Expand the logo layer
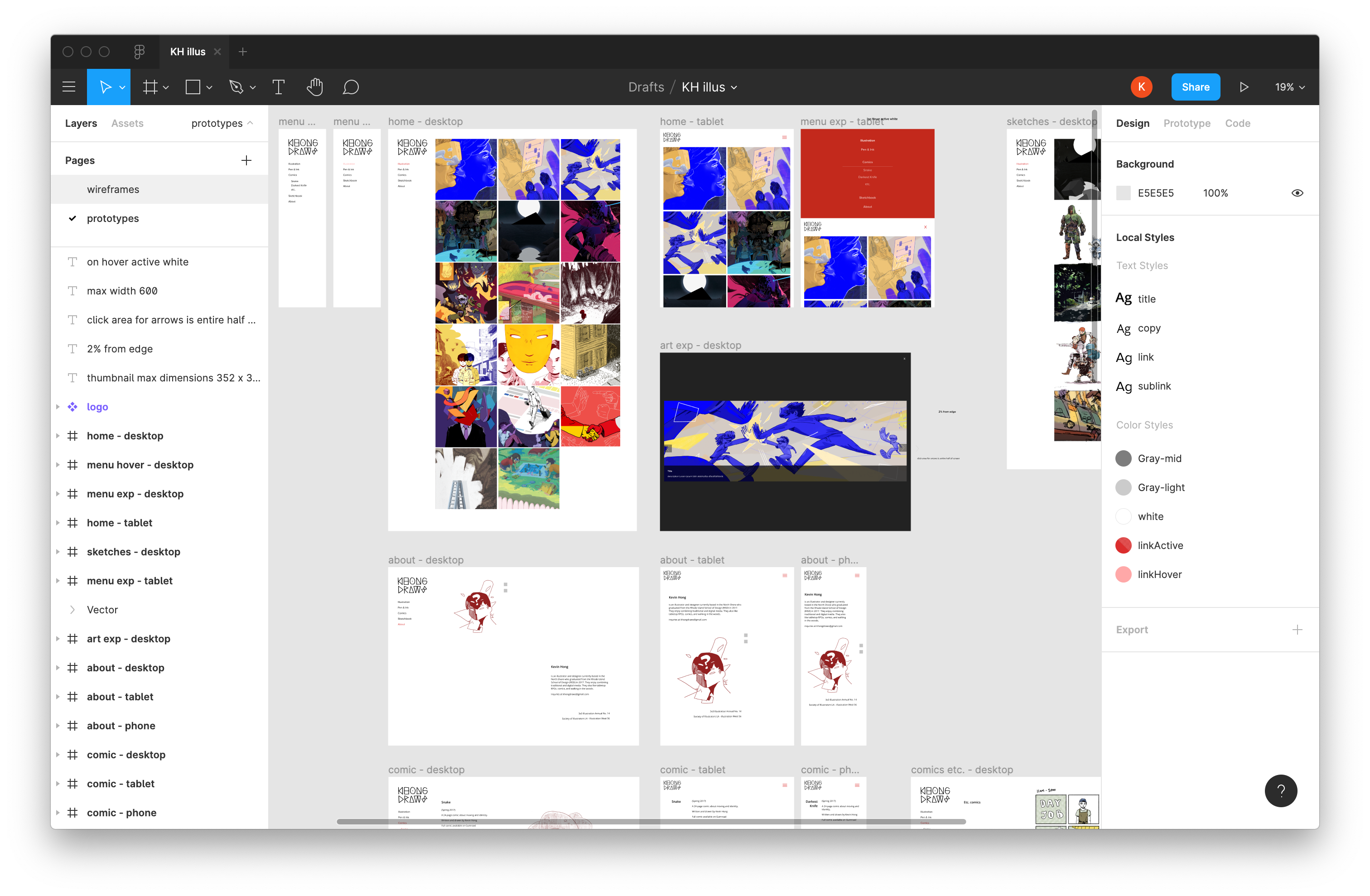Viewport: 1370px width, 896px height. coord(58,407)
